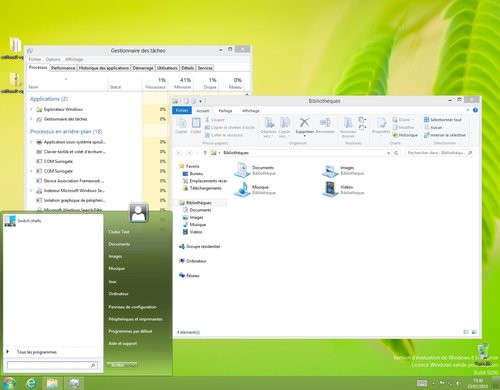Viewport: 500px width, 390px height.
Task: Click the Task Manager taskbar icon
Action: 74,383
